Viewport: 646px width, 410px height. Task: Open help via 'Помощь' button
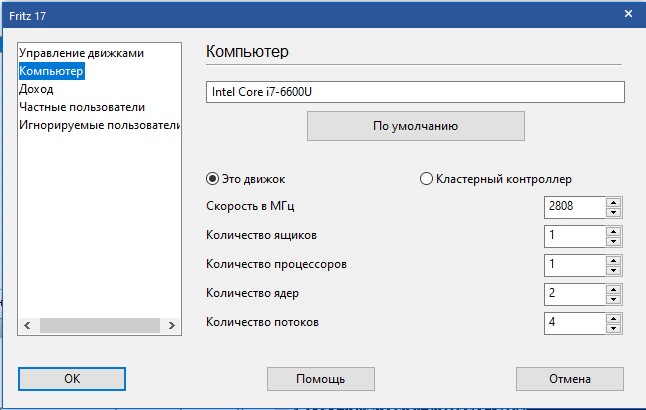[x=321, y=379]
